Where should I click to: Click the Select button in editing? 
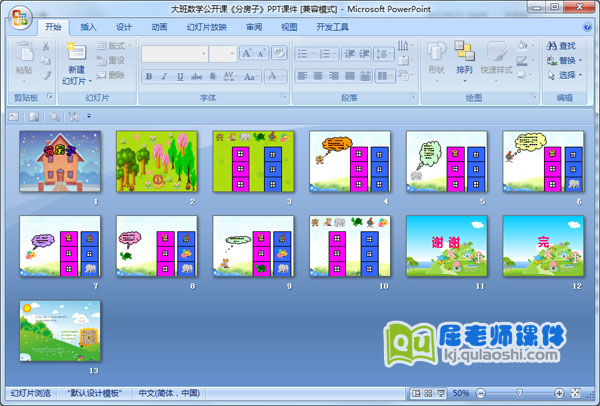(564, 75)
